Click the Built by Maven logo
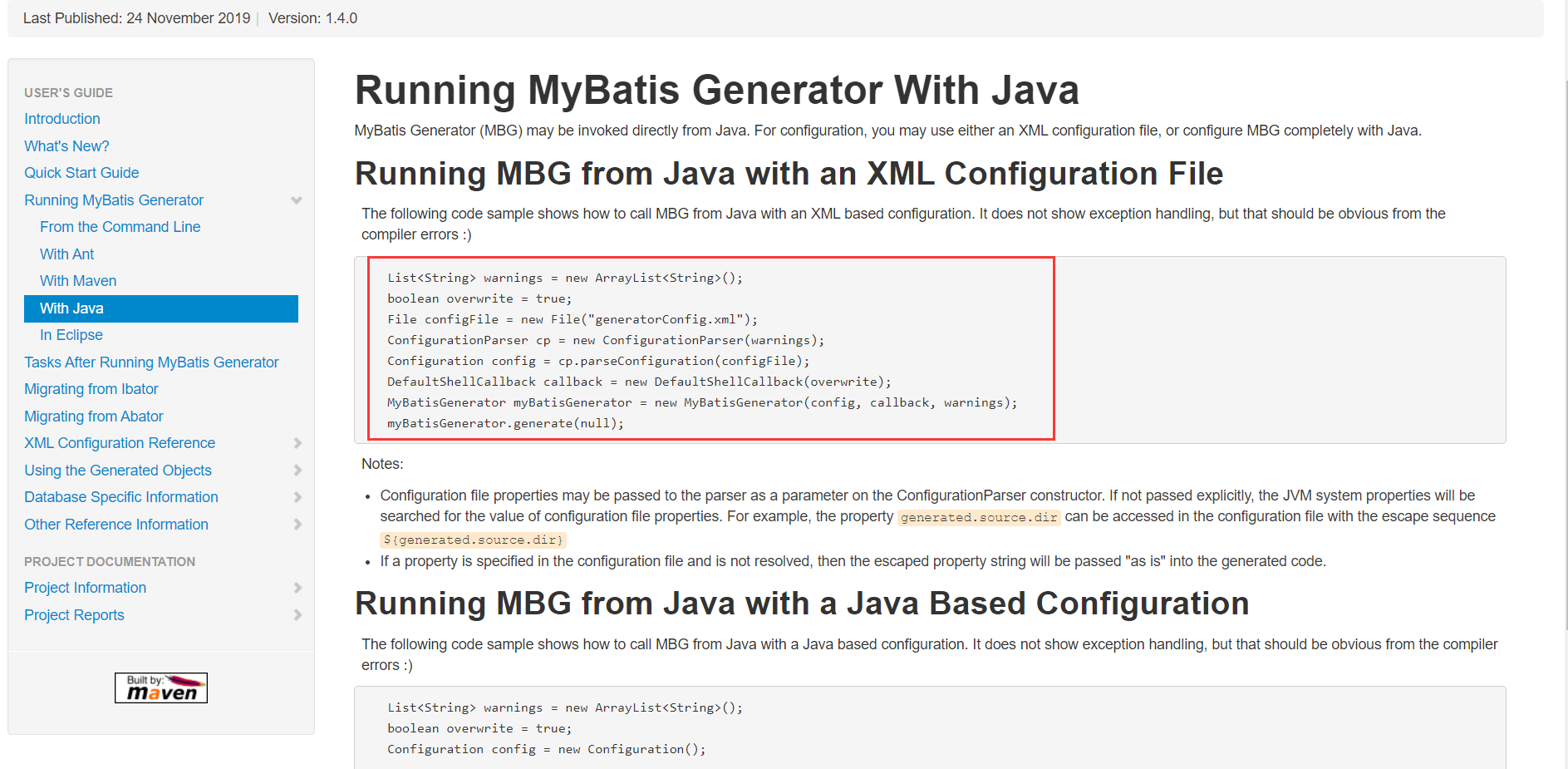Image resolution: width=1568 pixels, height=769 pixels. pyautogui.click(x=161, y=688)
